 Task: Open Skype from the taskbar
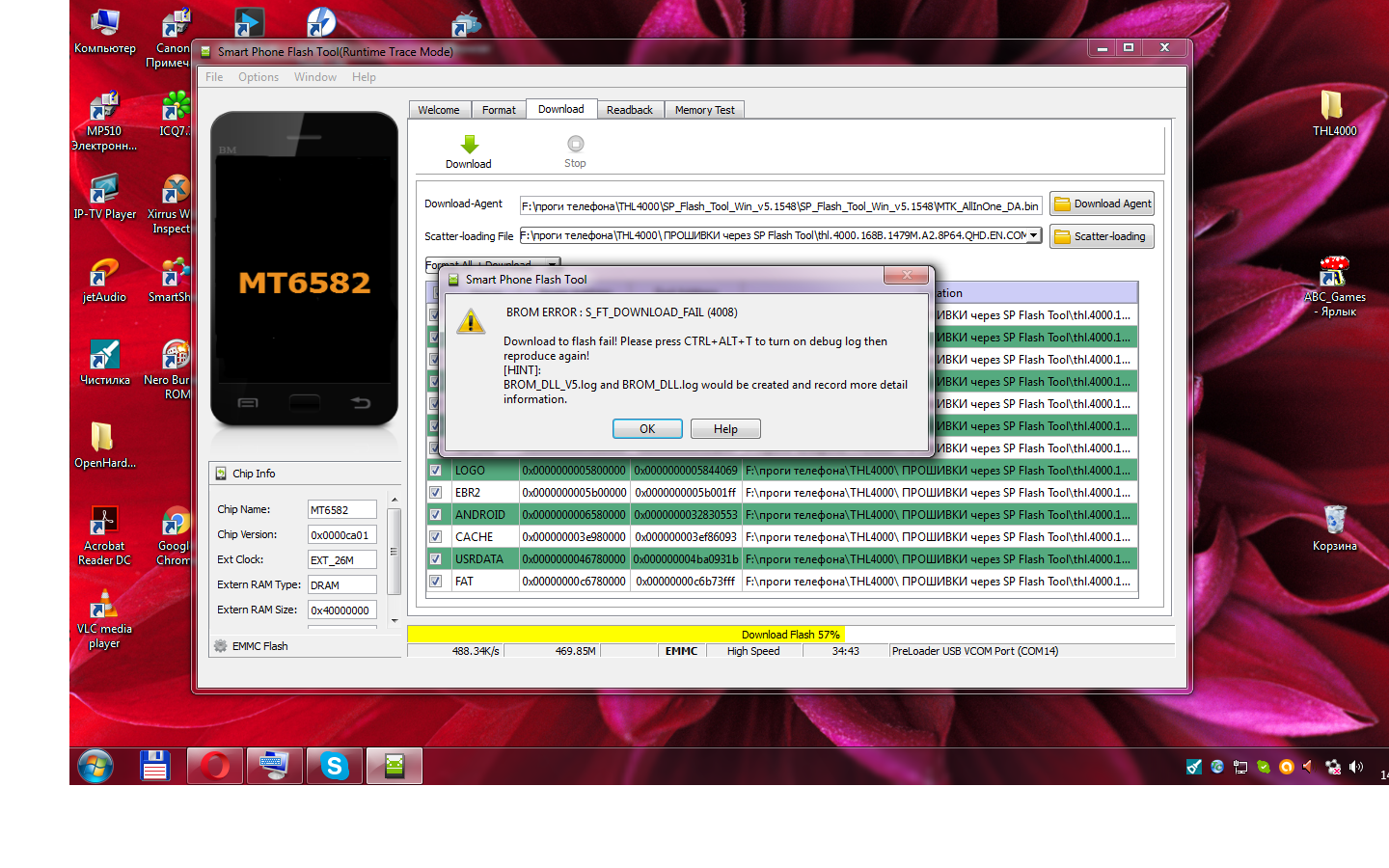(335, 767)
